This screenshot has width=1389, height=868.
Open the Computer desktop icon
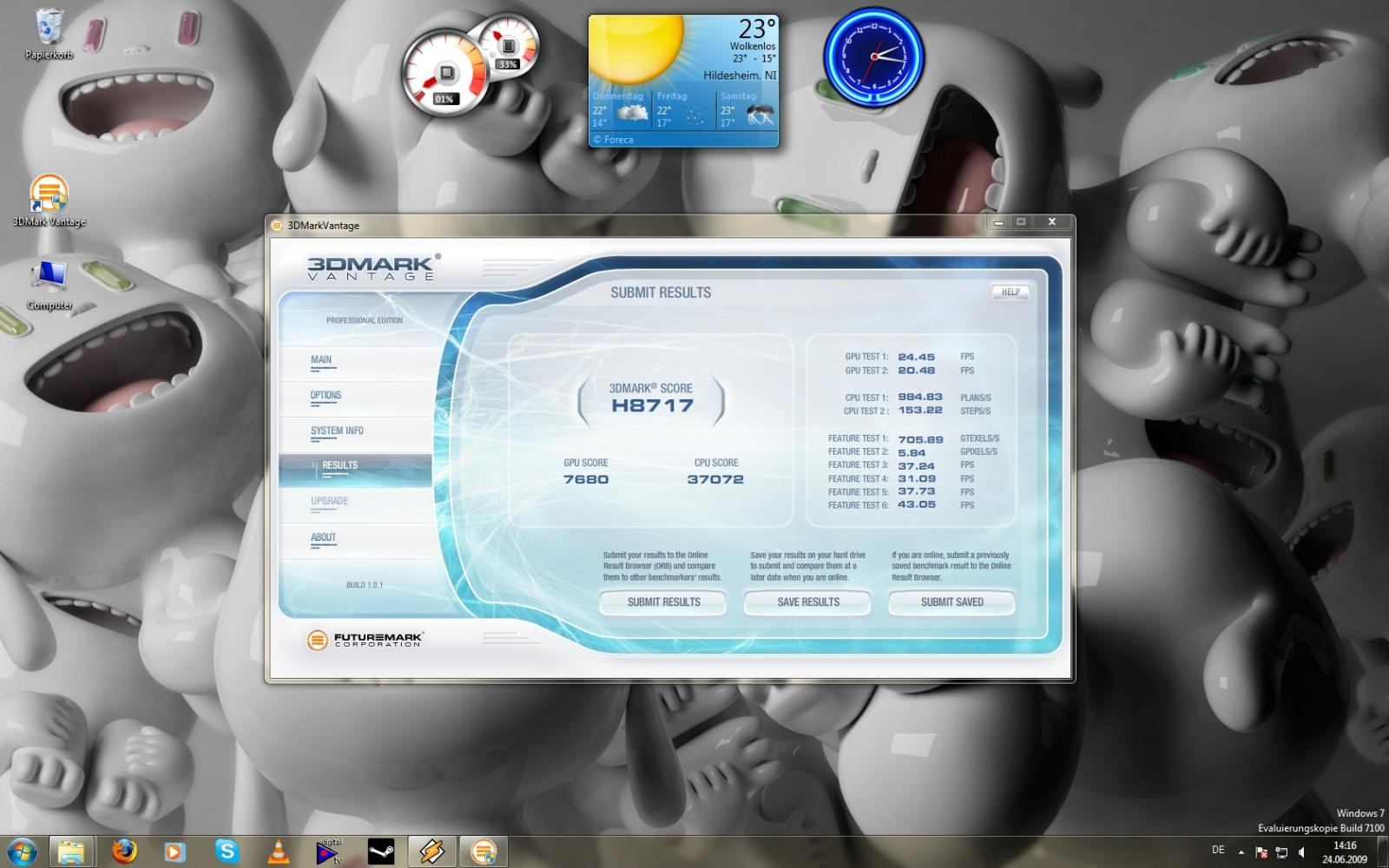point(49,285)
